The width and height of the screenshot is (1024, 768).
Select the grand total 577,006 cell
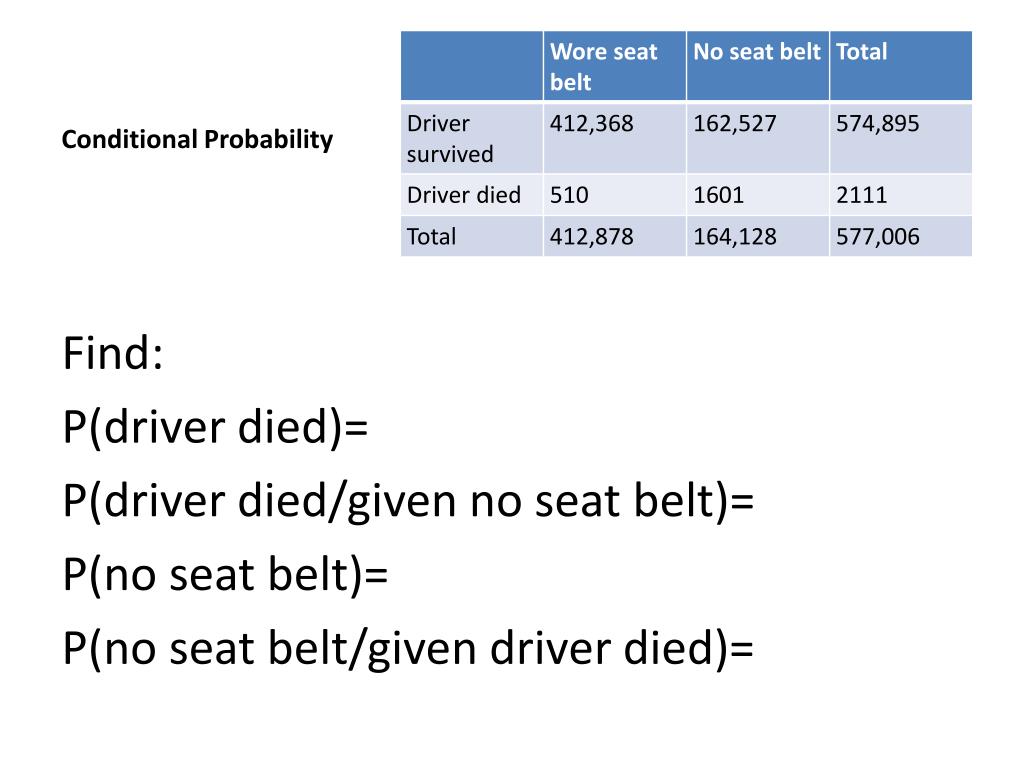click(901, 236)
